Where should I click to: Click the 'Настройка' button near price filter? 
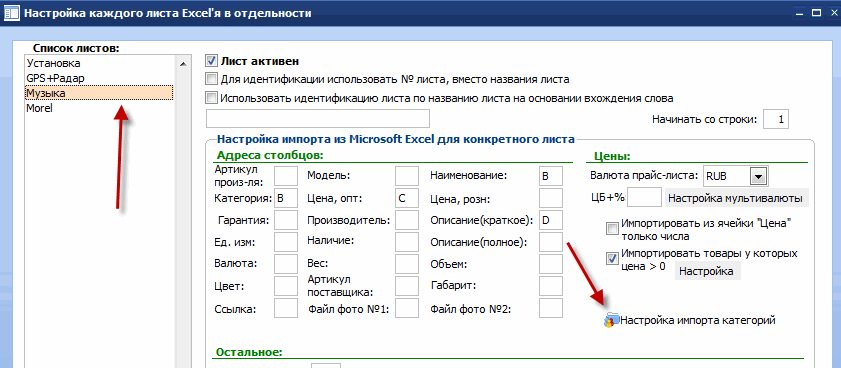coord(706,271)
